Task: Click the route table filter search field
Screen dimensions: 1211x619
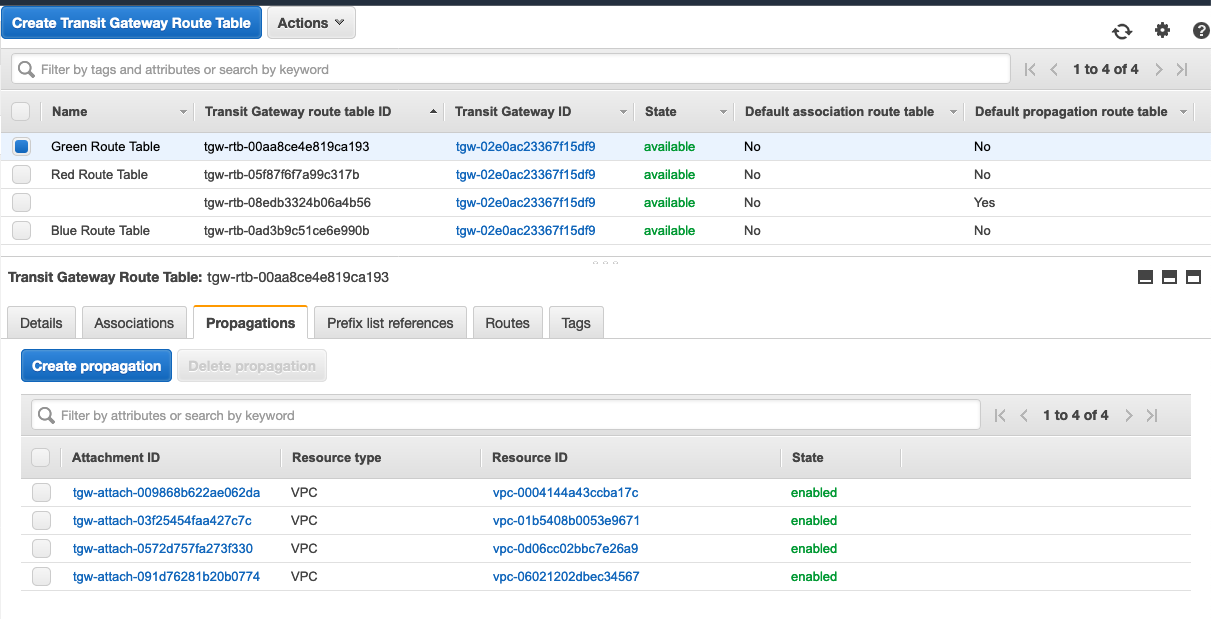Action: [x=510, y=70]
